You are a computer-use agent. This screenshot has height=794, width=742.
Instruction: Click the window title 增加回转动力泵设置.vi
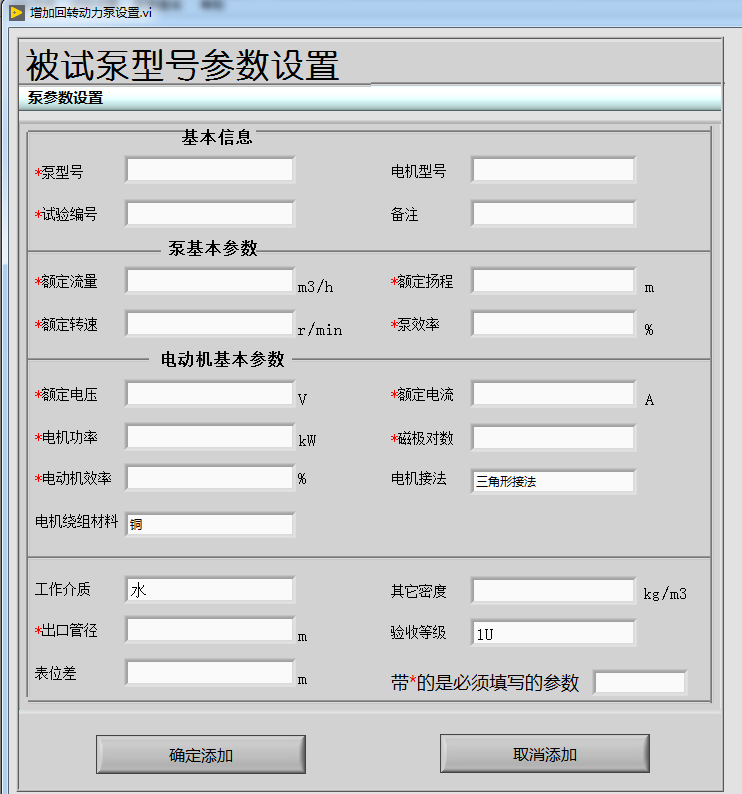(91, 13)
